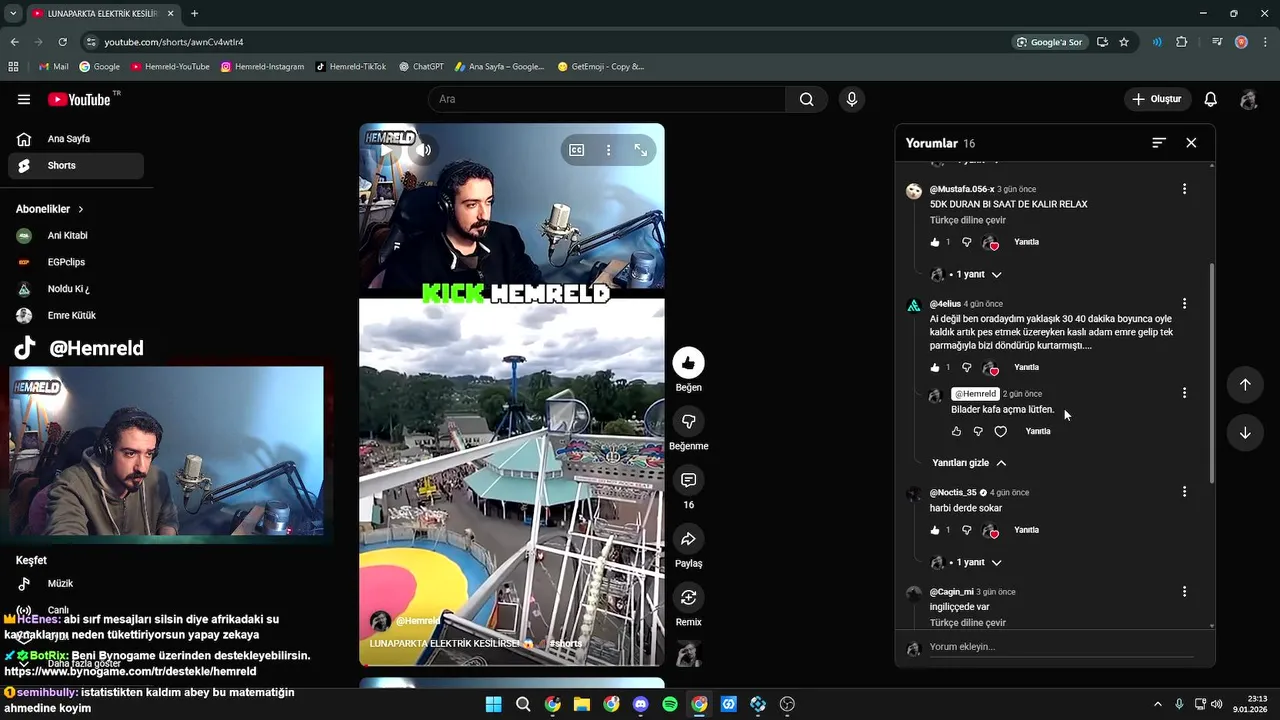
Task: Like the Mustafa.056-x comment
Action: pos(935,242)
